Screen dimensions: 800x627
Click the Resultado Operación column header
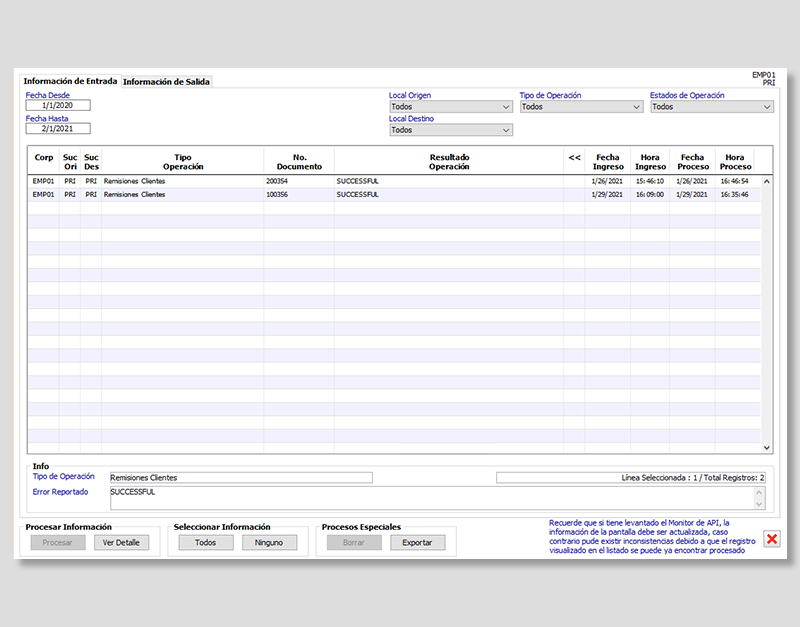point(449,162)
